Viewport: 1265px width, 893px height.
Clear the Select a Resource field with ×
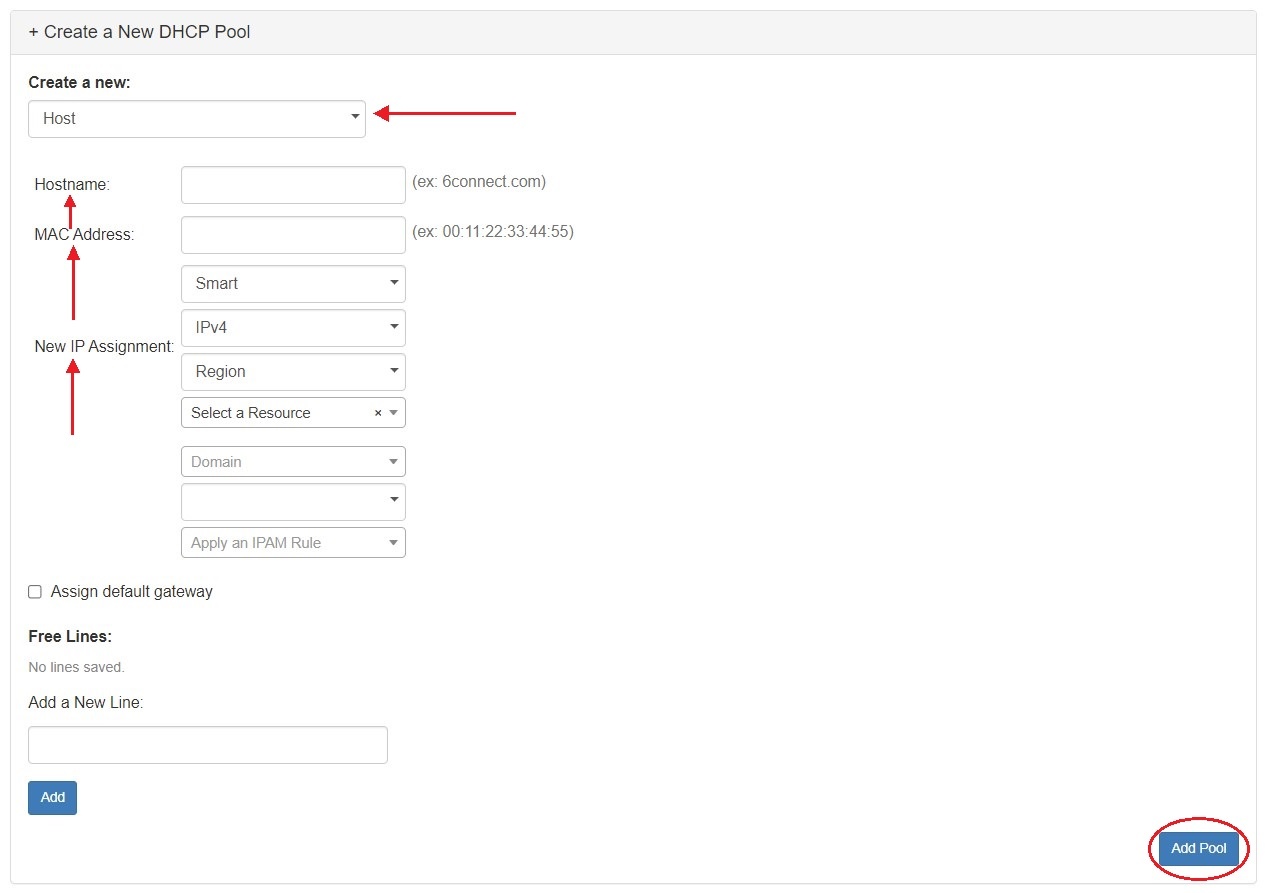(378, 413)
